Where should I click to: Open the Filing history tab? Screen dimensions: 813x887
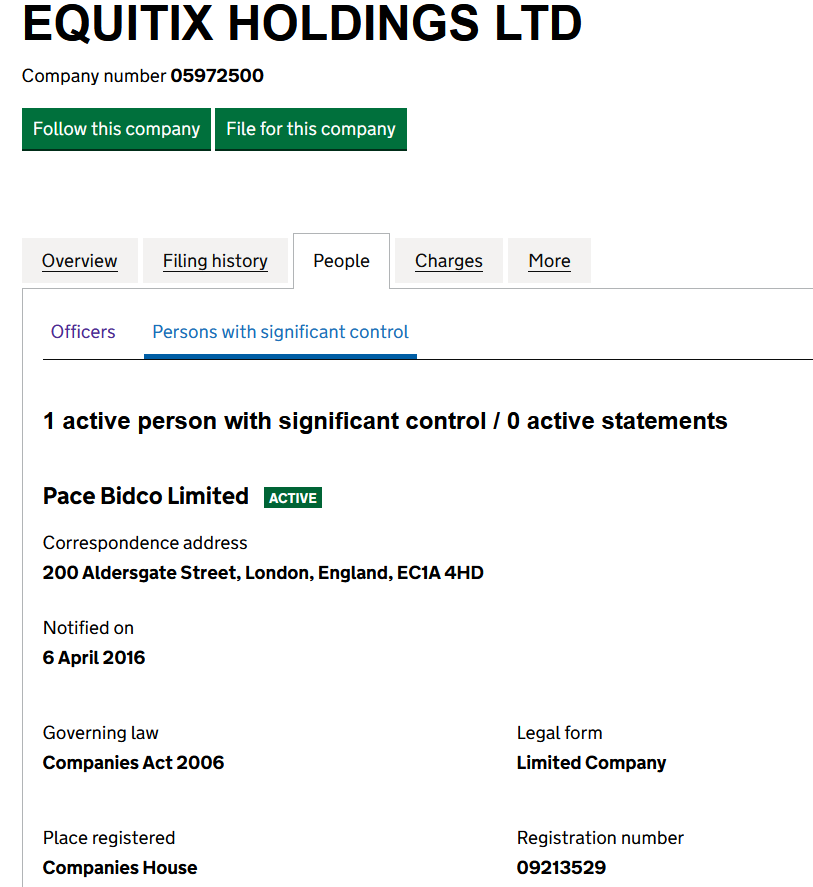pyautogui.click(x=215, y=261)
